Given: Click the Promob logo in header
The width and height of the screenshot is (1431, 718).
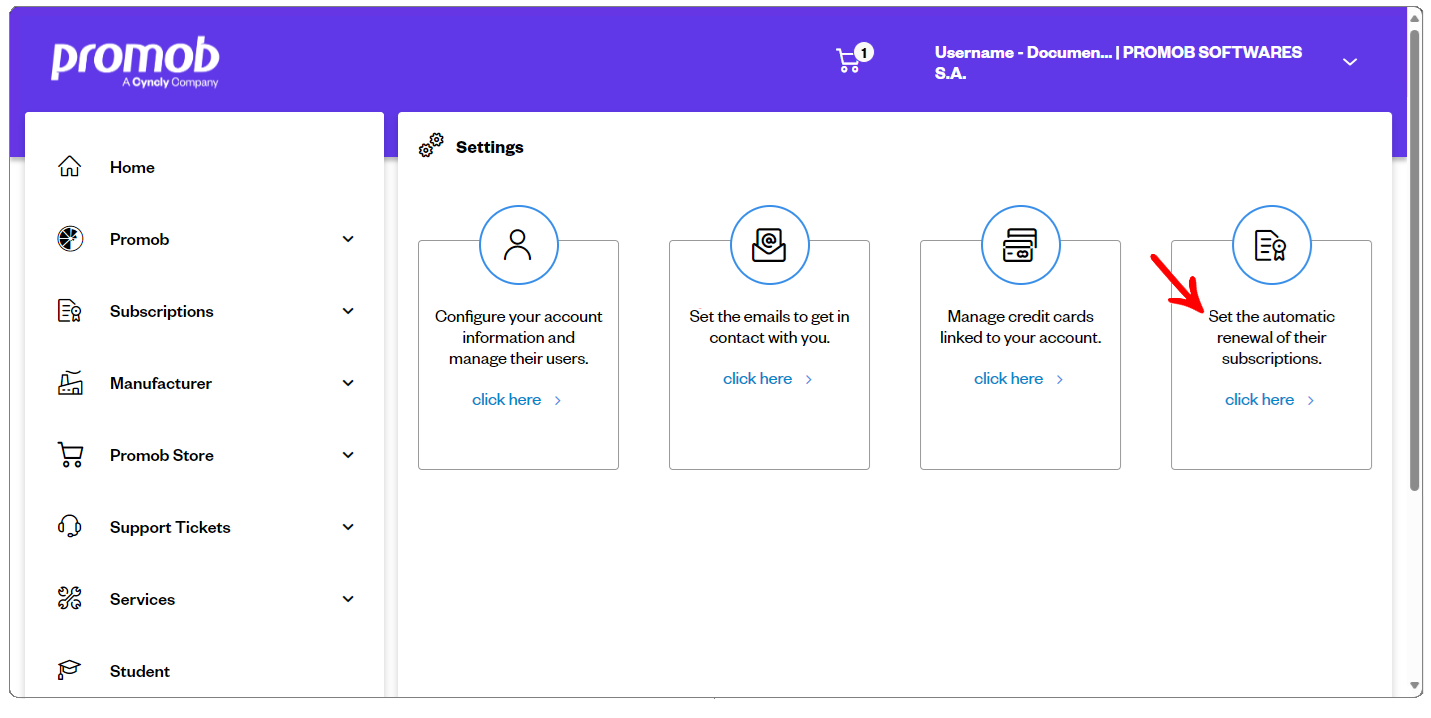Looking at the screenshot, I should (135, 64).
